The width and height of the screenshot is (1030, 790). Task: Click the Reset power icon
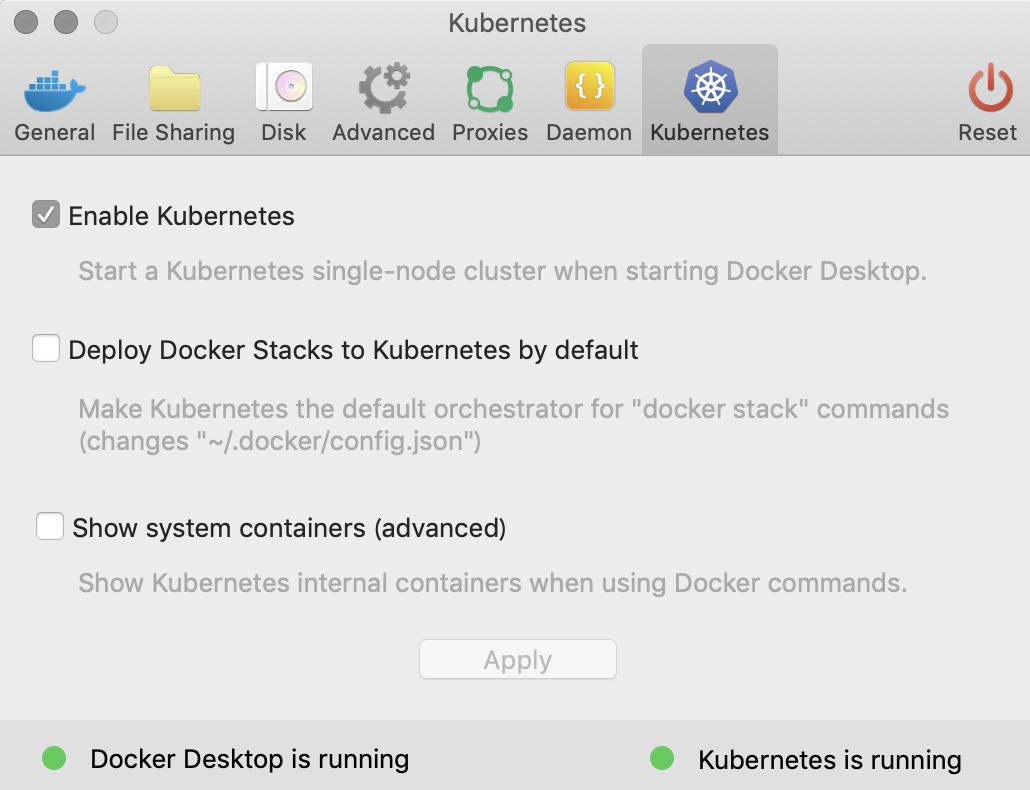989,87
